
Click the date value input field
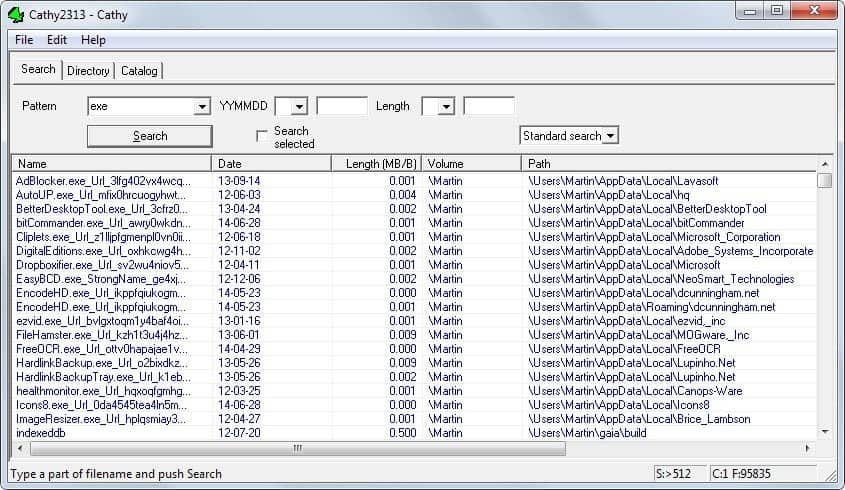point(342,106)
